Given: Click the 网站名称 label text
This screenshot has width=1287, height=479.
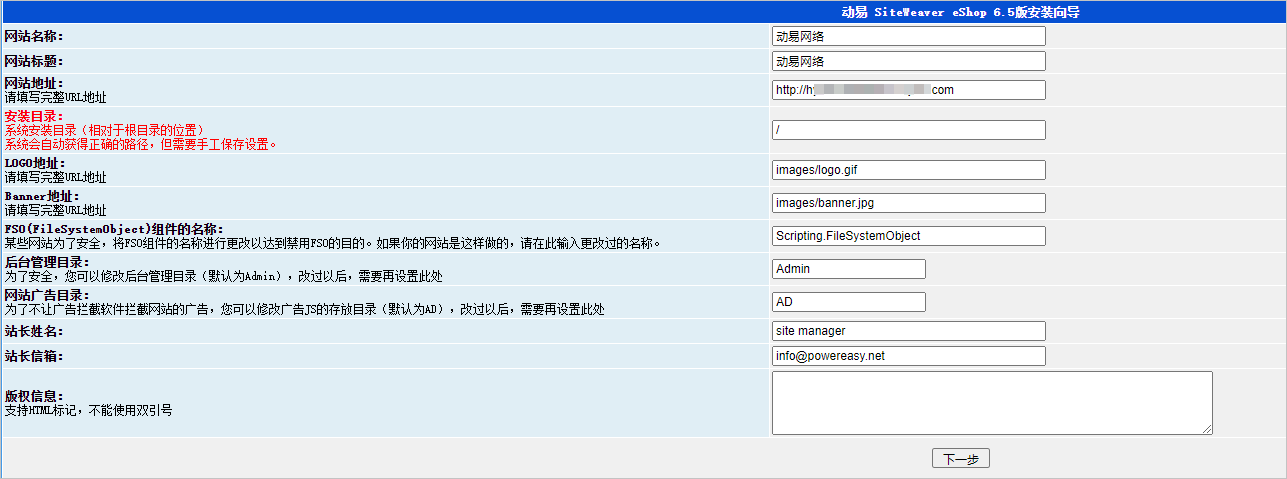Looking at the screenshot, I should (x=35, y=36).
